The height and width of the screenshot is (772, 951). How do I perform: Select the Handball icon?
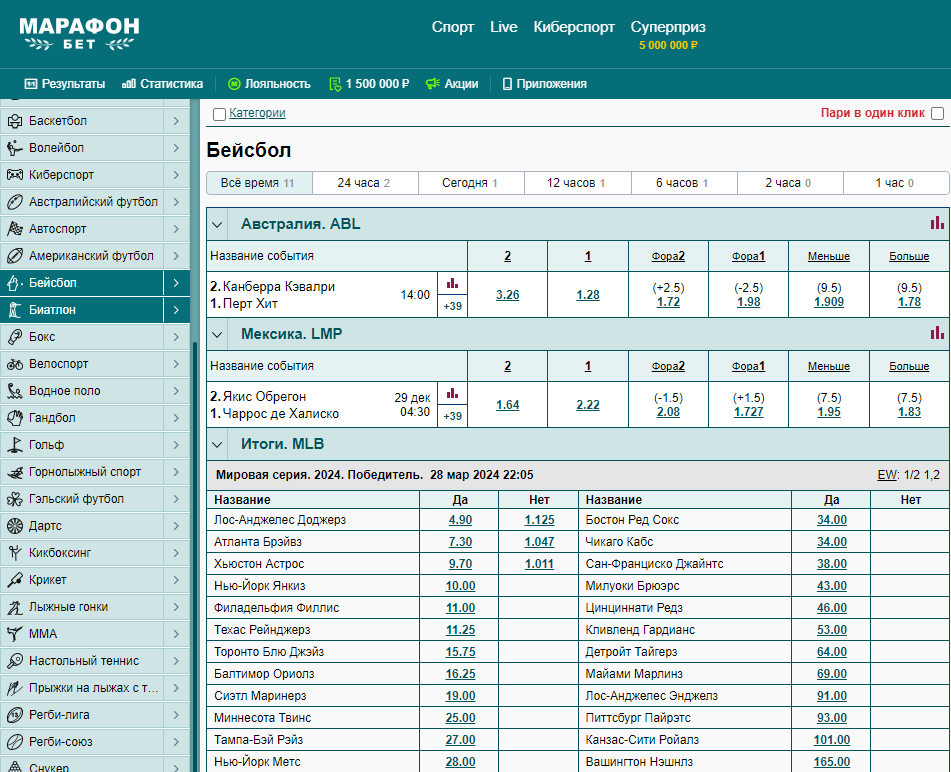(x=15, y=418)
